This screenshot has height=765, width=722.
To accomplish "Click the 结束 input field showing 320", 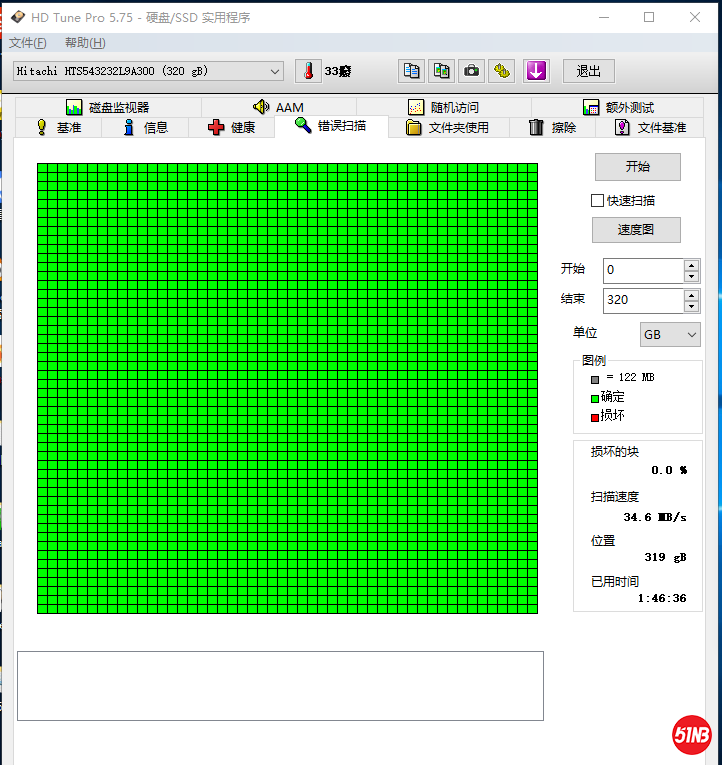I will 642,300.
